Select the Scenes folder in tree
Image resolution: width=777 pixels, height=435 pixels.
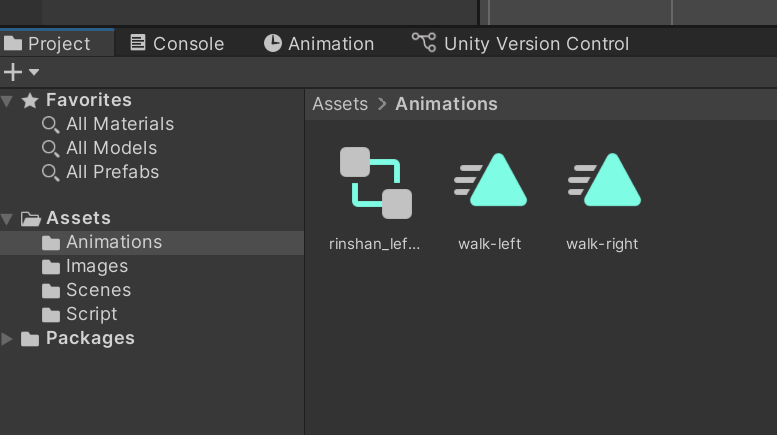pos(98,290)
